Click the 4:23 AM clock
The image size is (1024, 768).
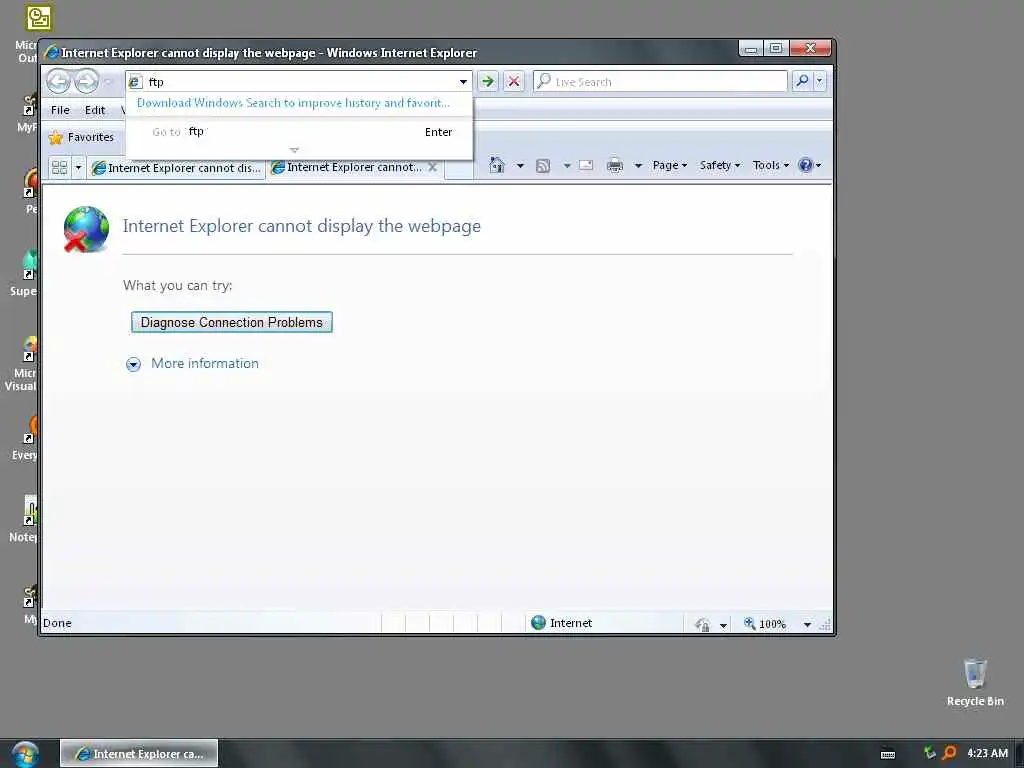pyautogui.click(x=987, y=753)
